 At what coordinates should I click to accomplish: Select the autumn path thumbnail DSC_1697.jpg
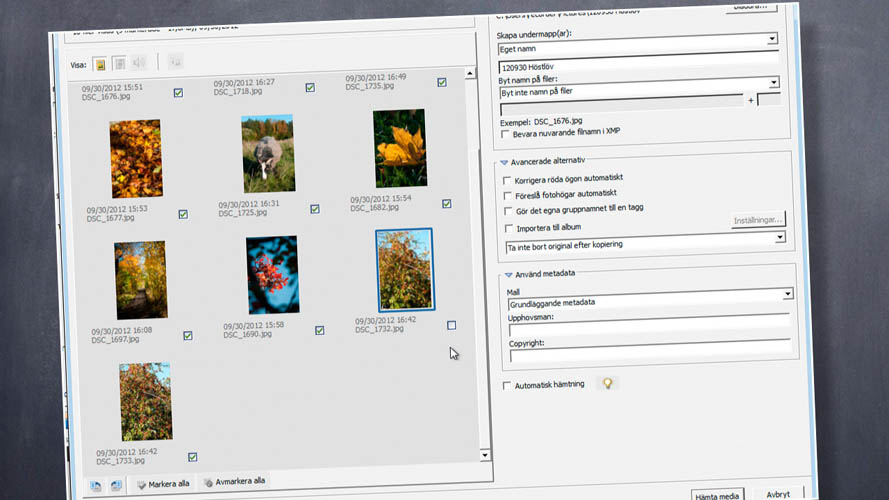coord(141,280)
